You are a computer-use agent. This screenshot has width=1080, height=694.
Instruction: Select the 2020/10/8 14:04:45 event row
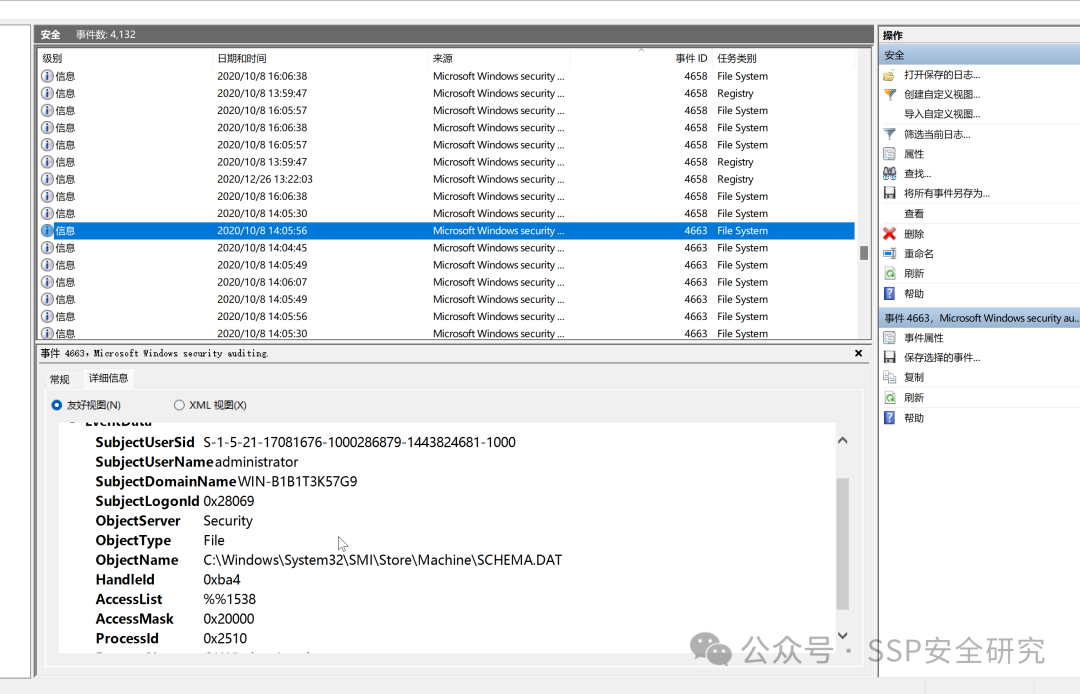point(447,248)
